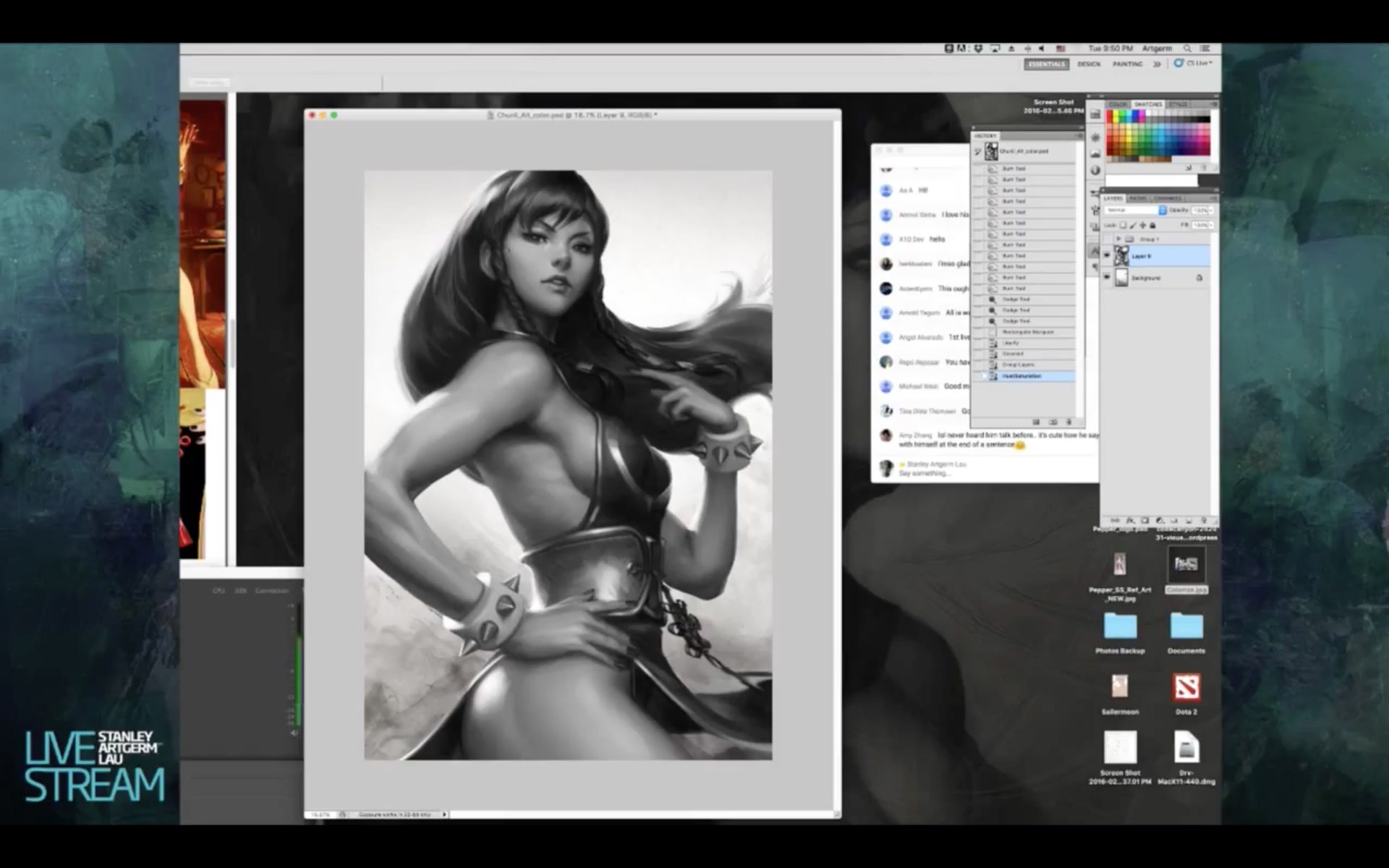Open the Masks circle icon in panel dock
The image size is (1389, 868).
[1095, 170]
